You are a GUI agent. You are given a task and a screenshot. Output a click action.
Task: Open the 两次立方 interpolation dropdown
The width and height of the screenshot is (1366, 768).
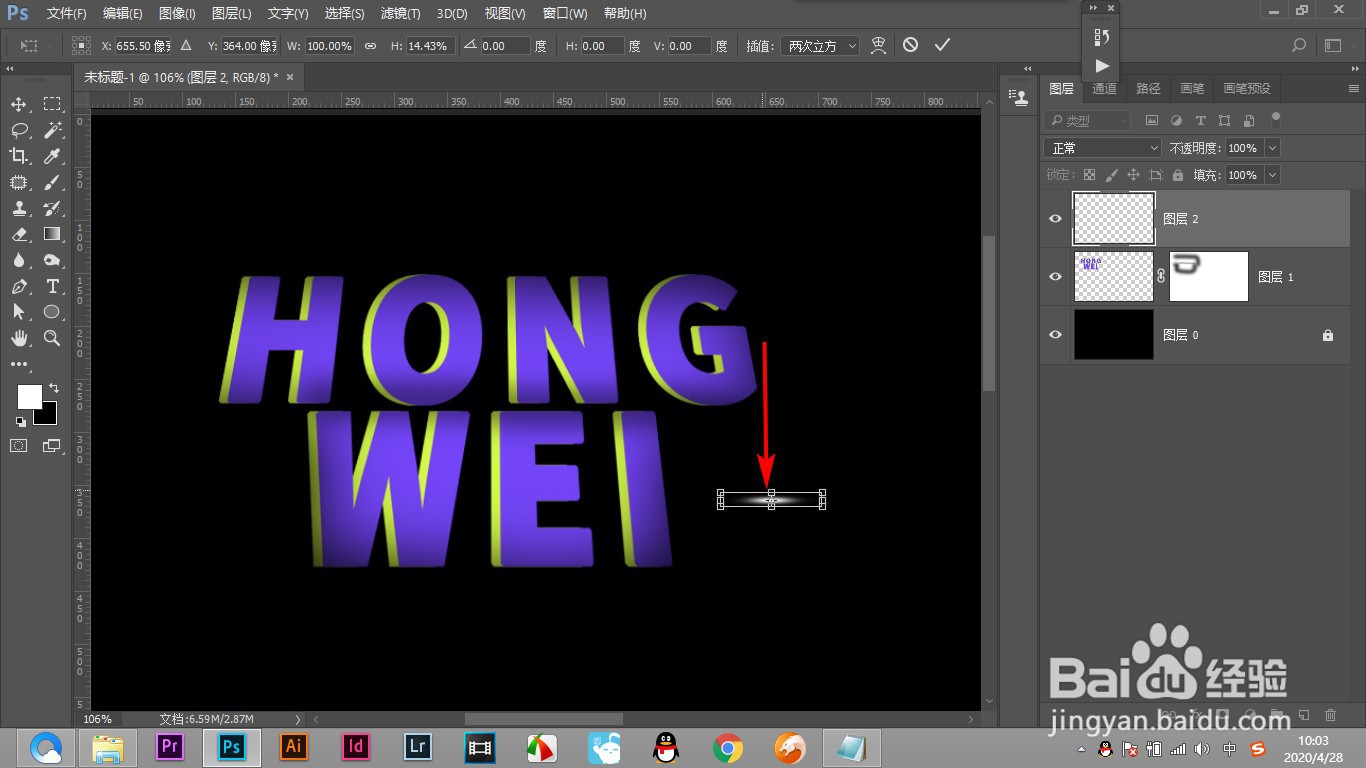820,45
